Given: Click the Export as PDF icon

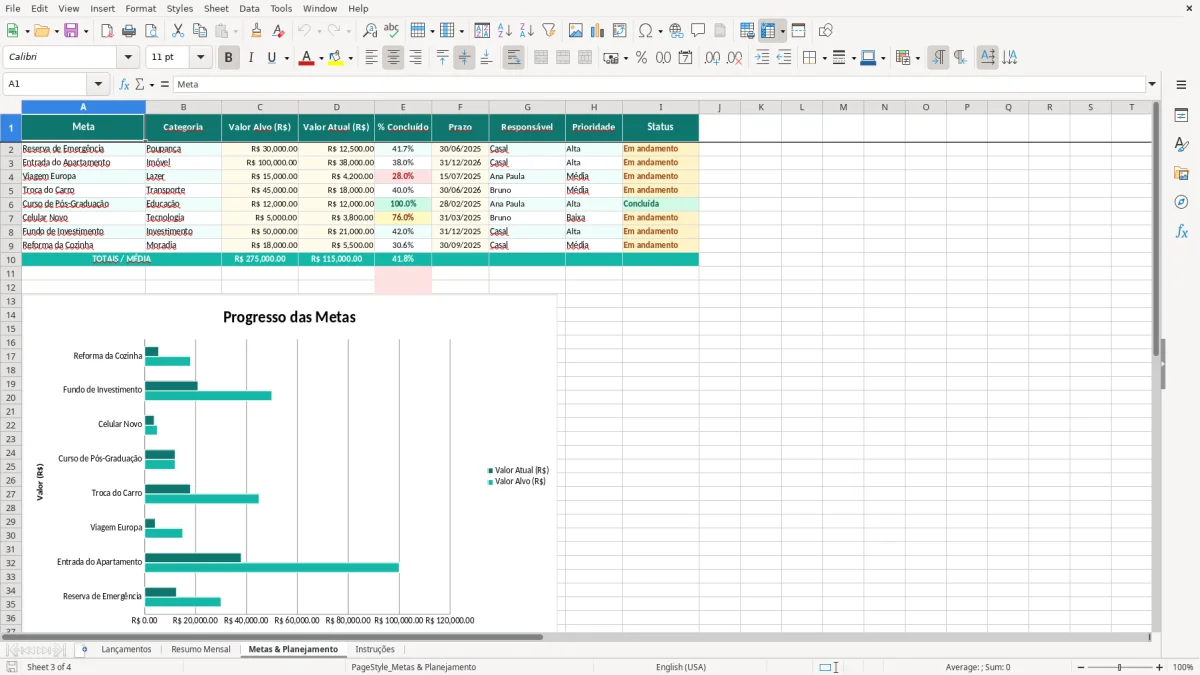Looking at the screenshot, I should click(x=107, y=31).
